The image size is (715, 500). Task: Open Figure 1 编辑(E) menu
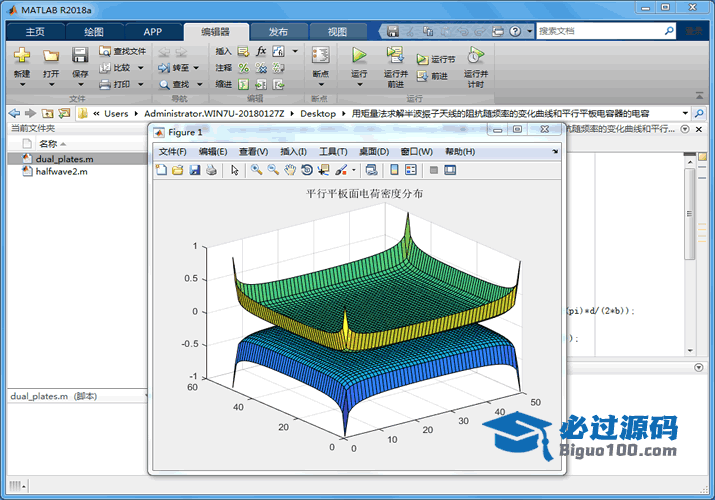coord(213,152)
